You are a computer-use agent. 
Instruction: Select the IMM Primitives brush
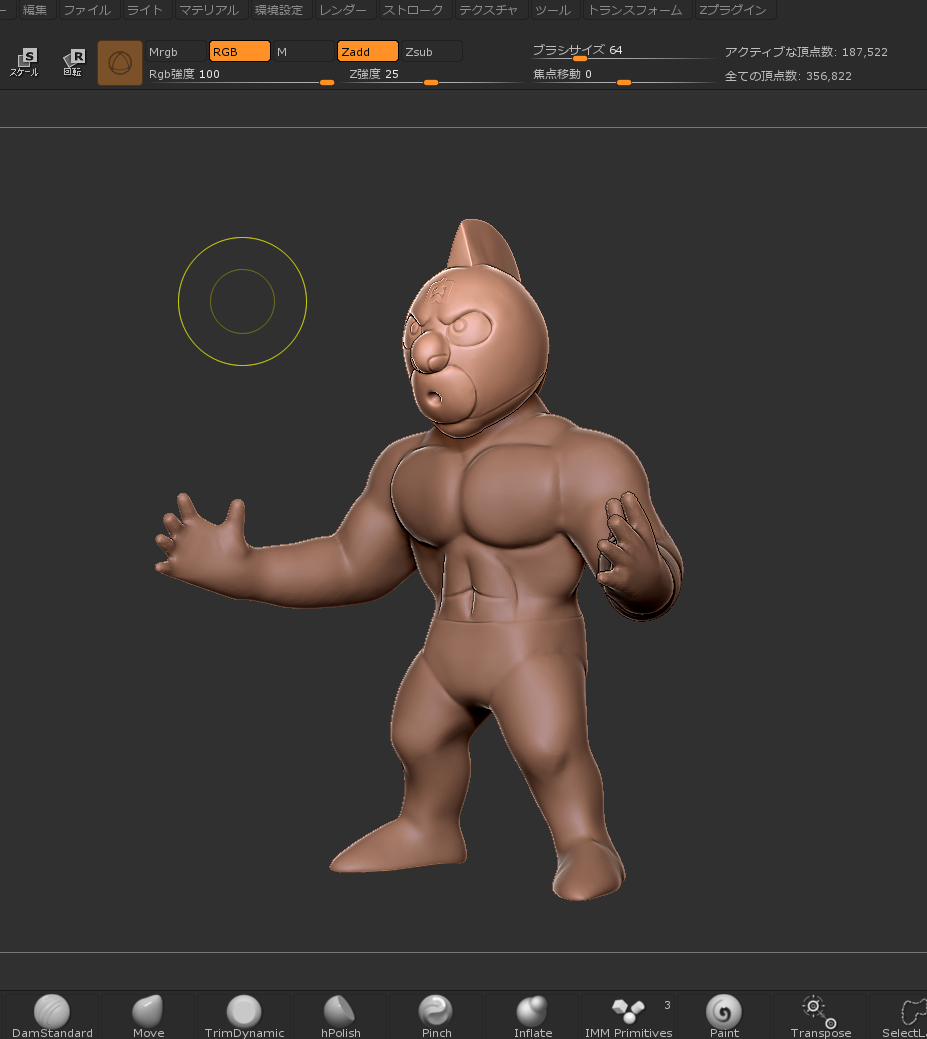628,1016
